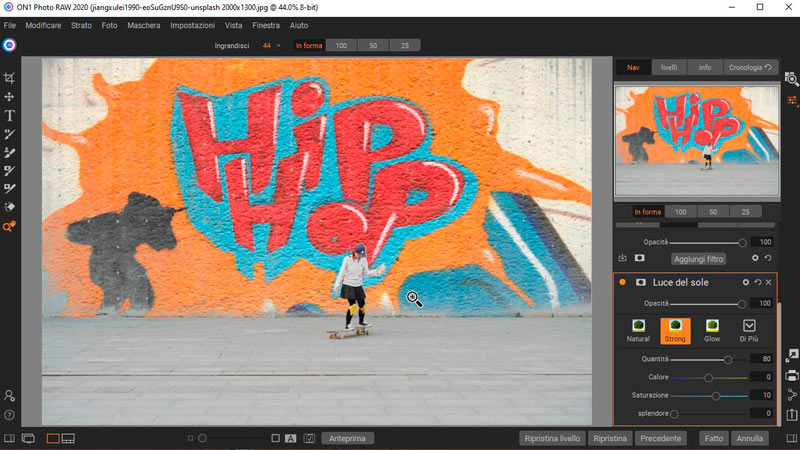Choose the Glow style preset

click(x=712, y=331)
